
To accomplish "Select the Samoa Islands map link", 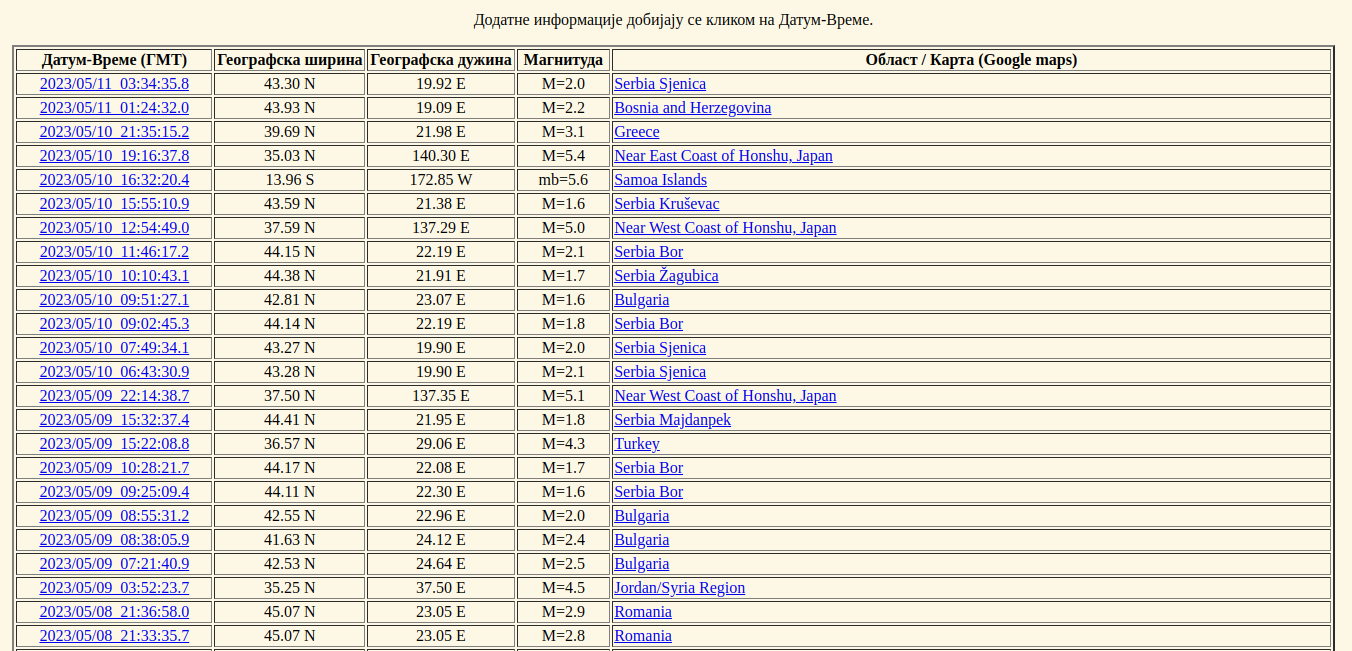I will point(660,180).
